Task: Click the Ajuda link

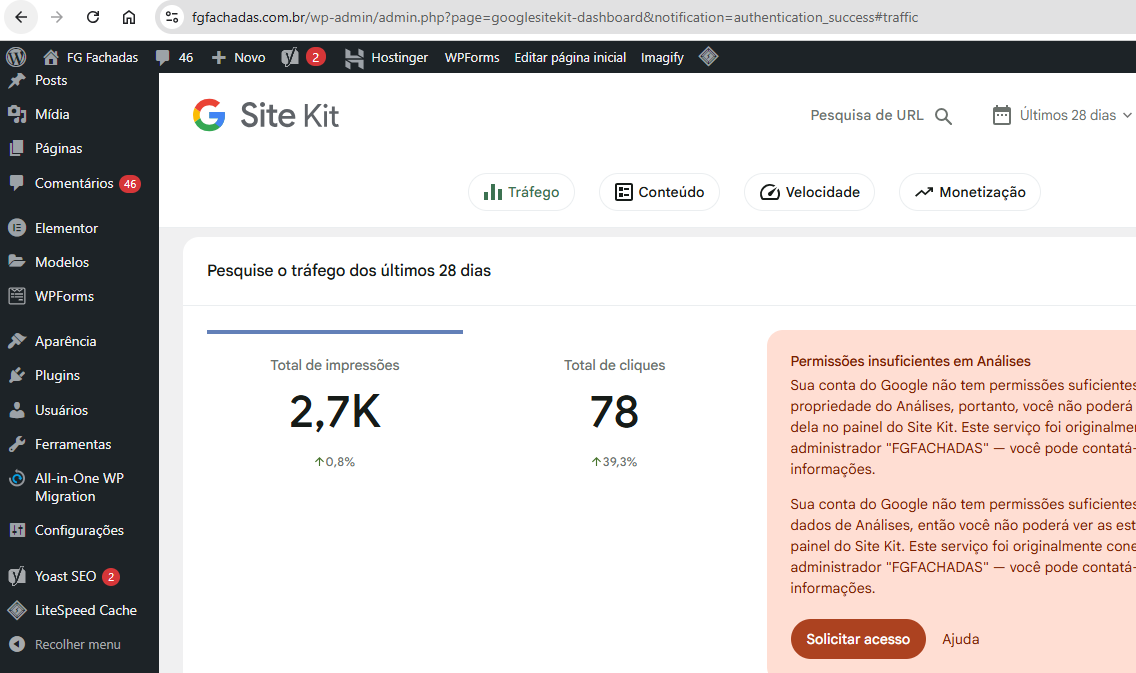Action: click(960, 639)
